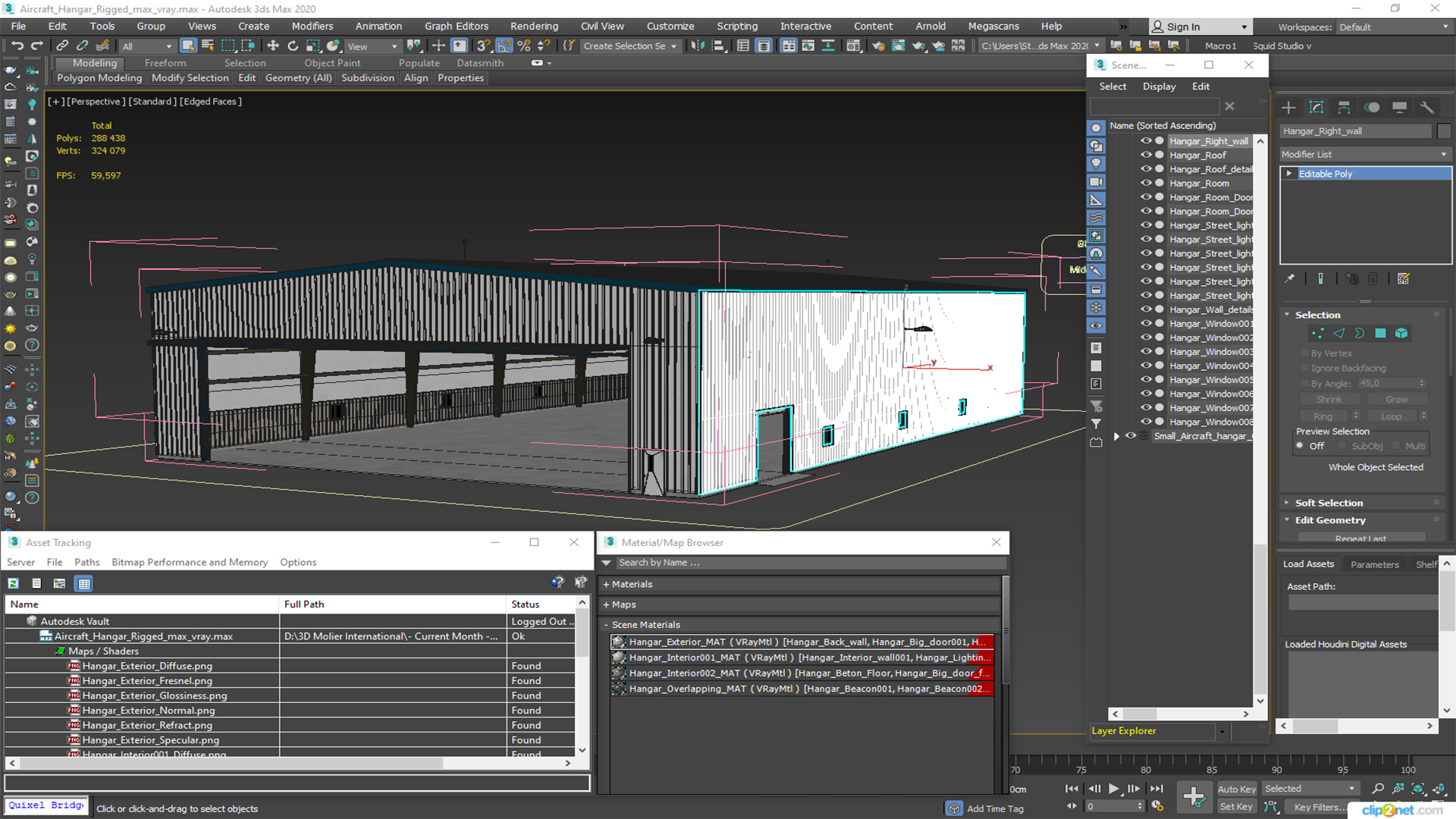The height and width of the screenshot is (819, 1456).
Task: Toggle Percent Snap in the toolbar
Action: (523, 46)
